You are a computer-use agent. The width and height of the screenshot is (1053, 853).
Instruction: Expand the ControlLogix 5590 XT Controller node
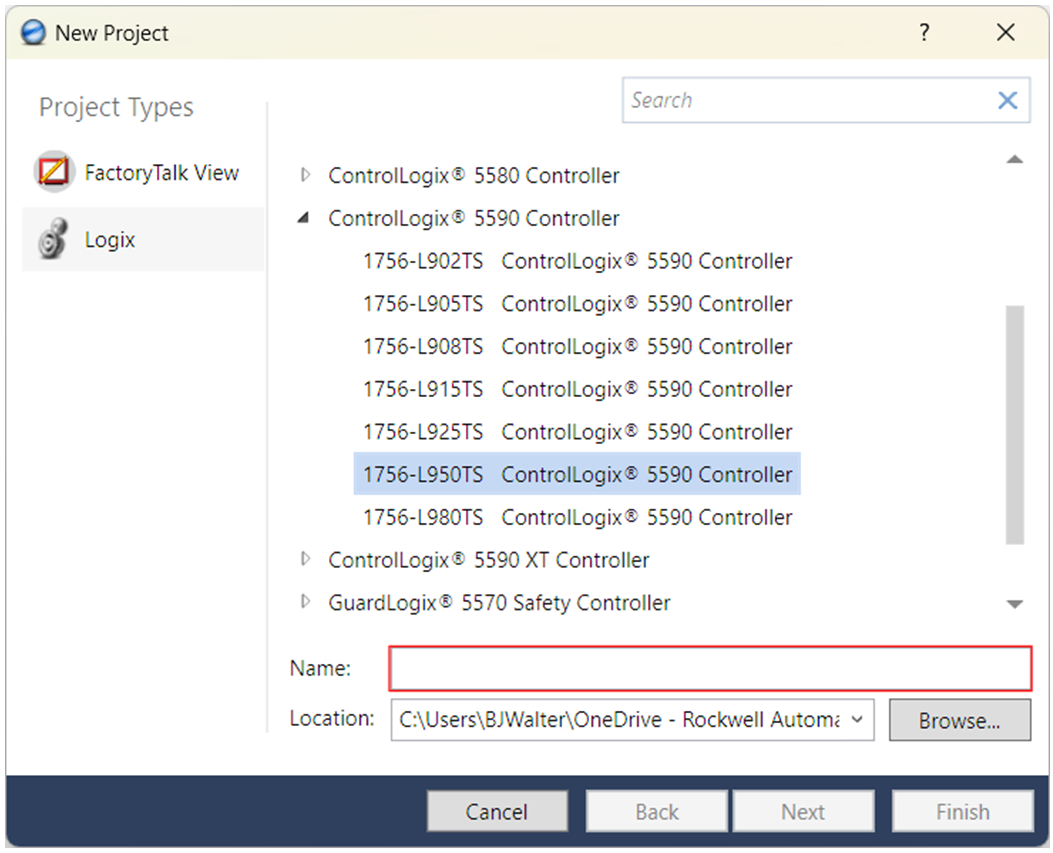[304, 560]
